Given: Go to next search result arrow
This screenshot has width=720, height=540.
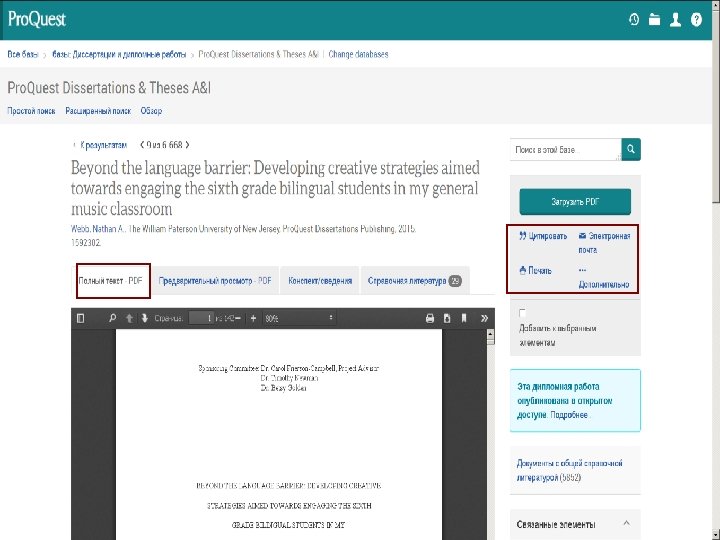Looking at the screenshot, I should tap(187, 145).
